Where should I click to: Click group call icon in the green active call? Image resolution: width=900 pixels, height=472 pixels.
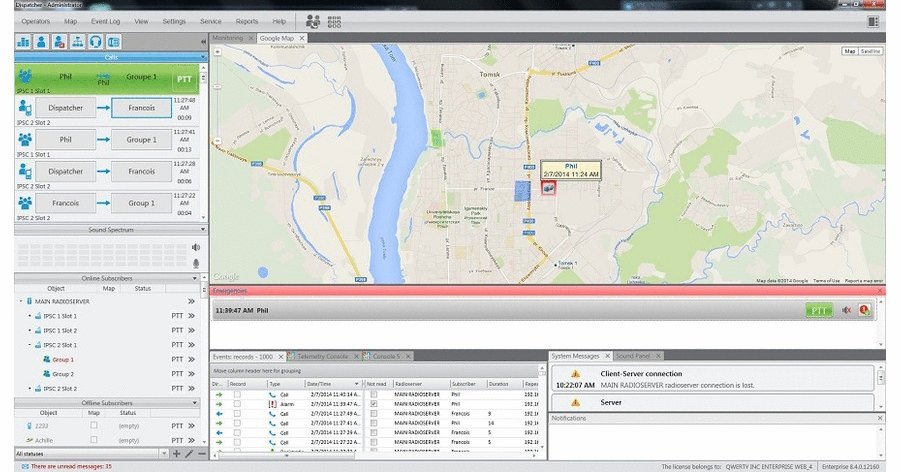tap(25, 76)
